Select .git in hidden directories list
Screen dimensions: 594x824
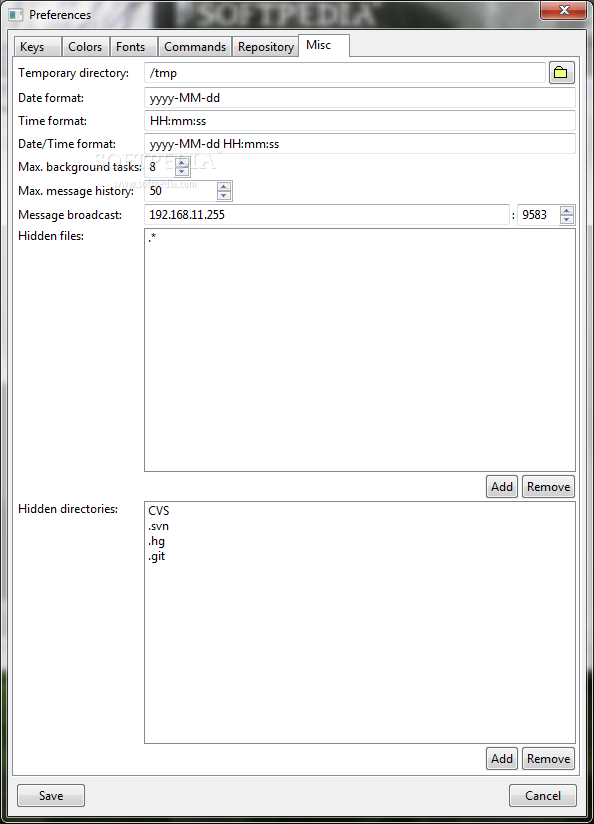pyautogui.click(x=157, y=557)
